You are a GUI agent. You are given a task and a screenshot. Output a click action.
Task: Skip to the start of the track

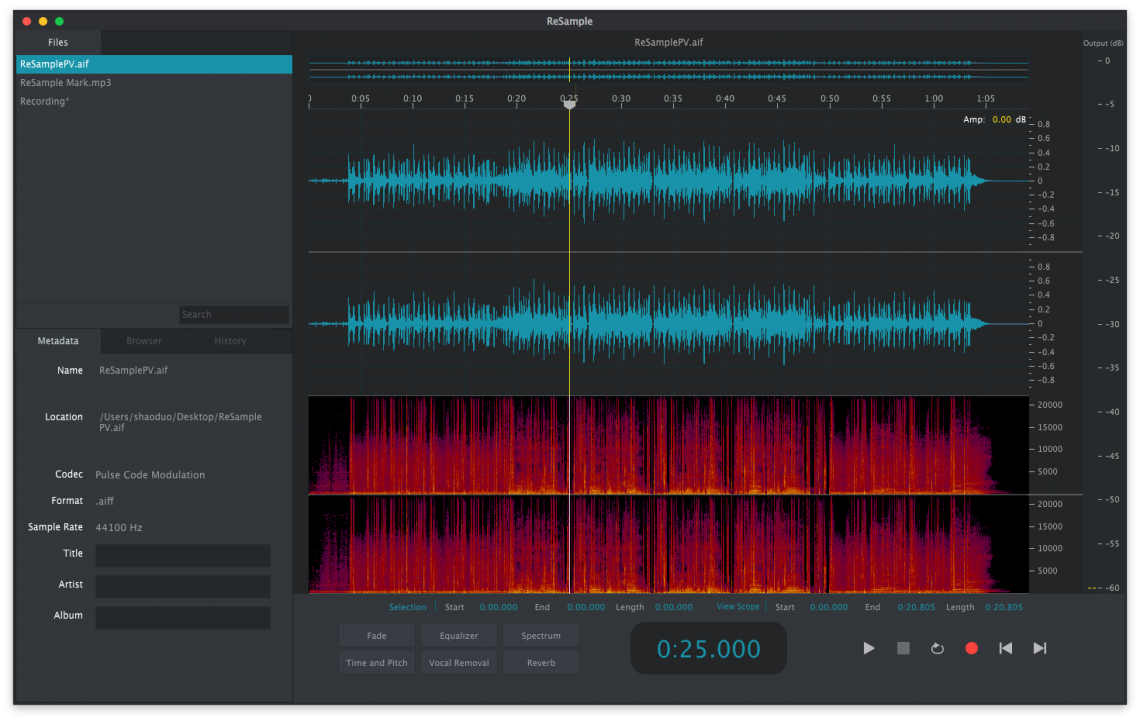pyautogui.click(x=1005, y=648)
